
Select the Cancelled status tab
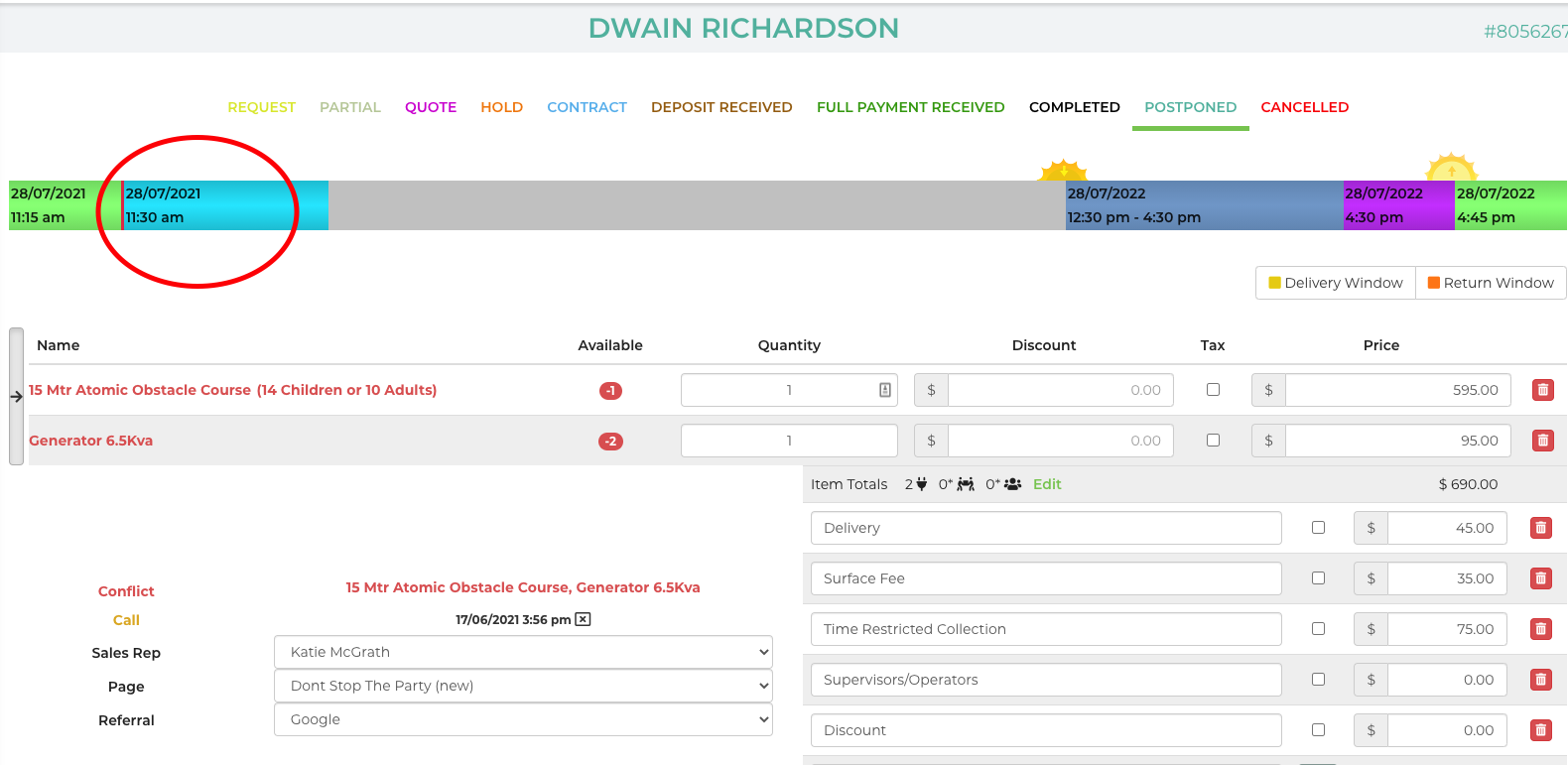click(1304, 107)
